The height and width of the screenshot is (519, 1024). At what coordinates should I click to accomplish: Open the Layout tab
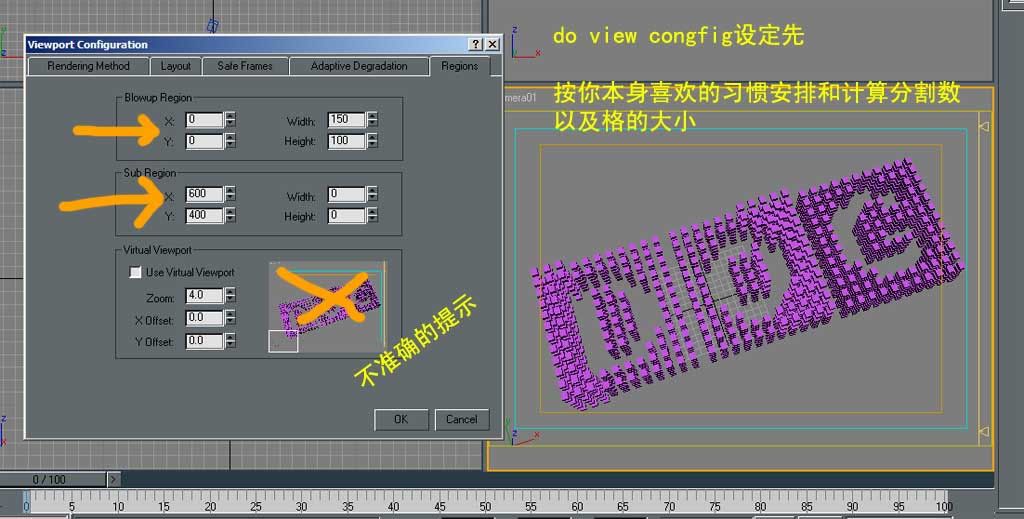[x=176, y=66]
